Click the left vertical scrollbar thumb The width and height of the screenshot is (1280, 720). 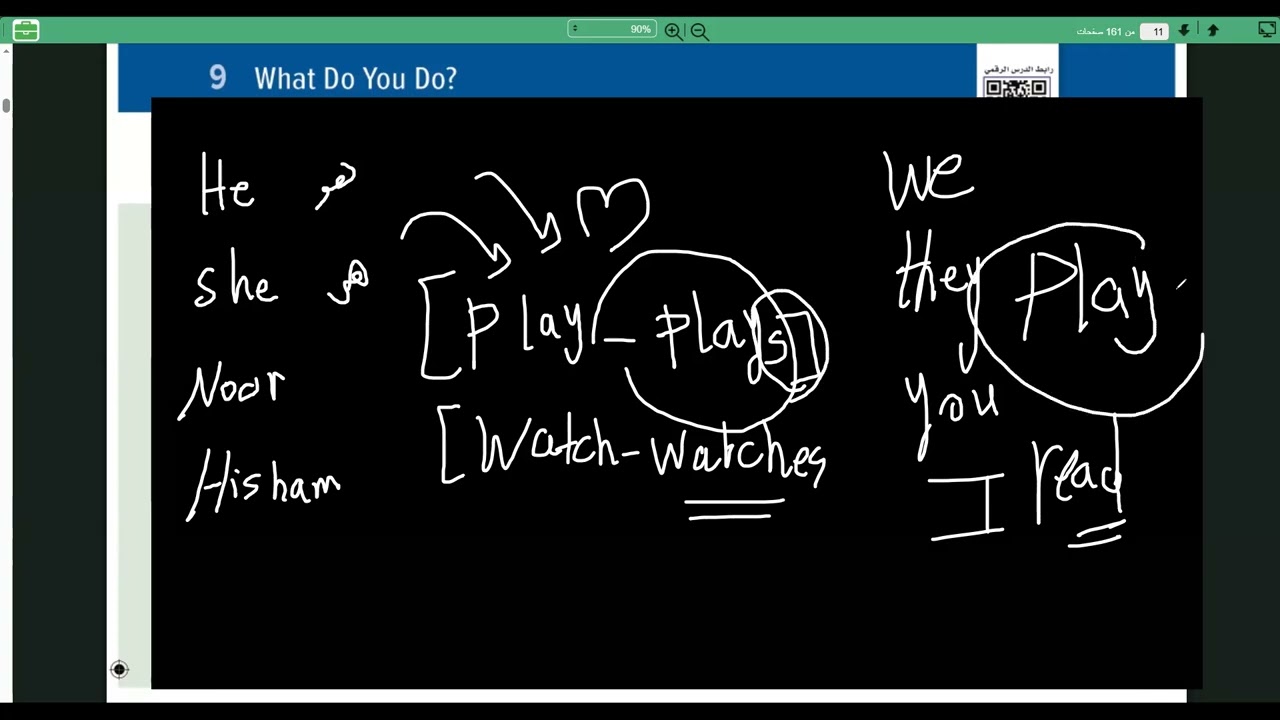6,105
